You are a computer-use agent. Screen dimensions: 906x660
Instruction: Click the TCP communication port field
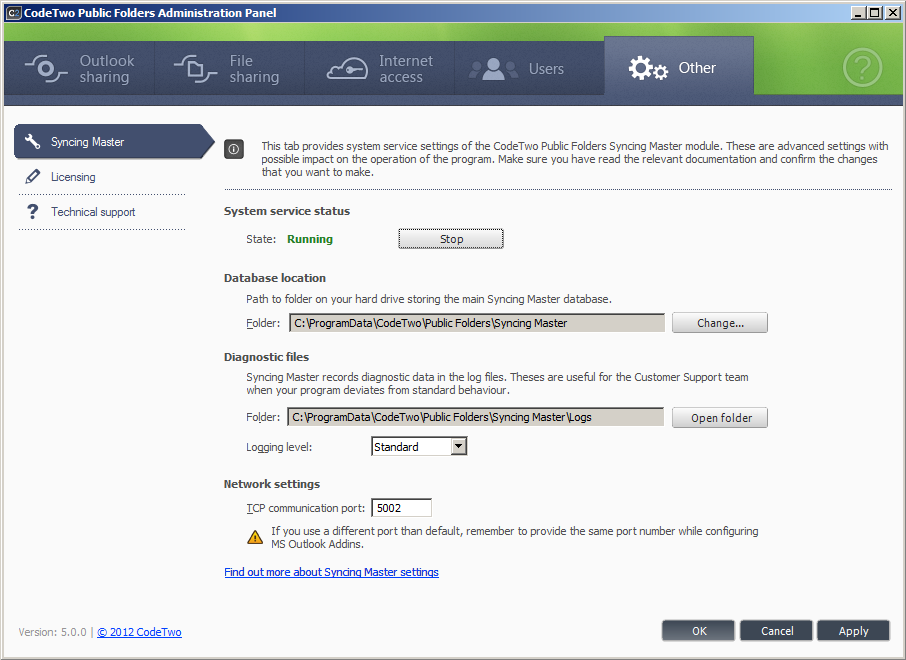click(x=401, y=508)
